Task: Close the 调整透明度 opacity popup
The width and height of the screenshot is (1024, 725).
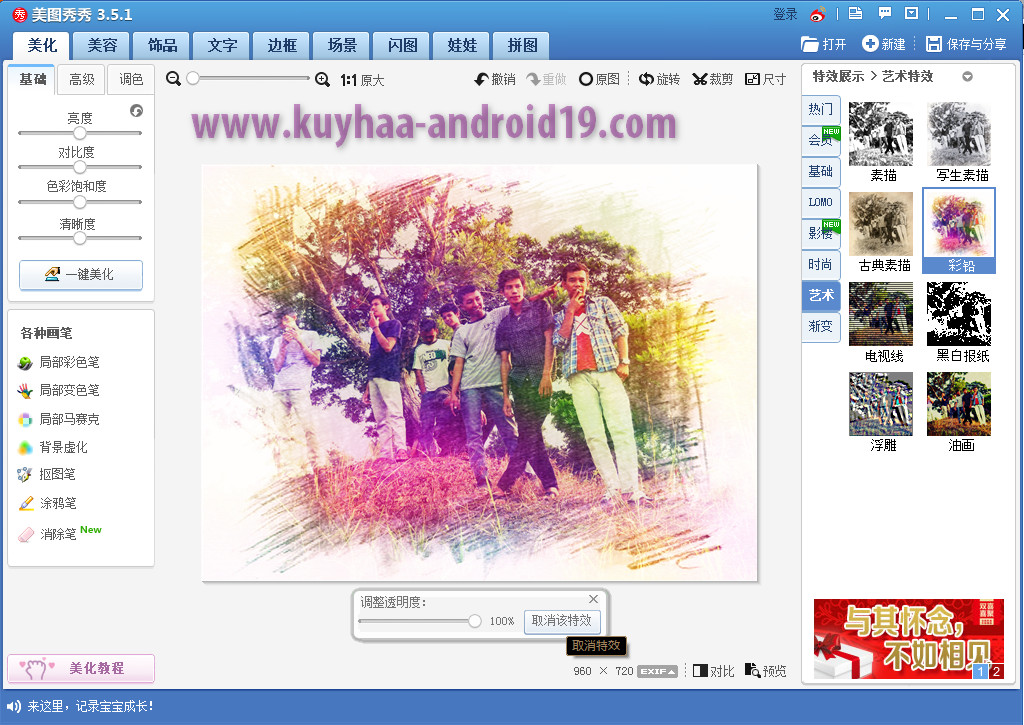Action: (x=593, y=599)
